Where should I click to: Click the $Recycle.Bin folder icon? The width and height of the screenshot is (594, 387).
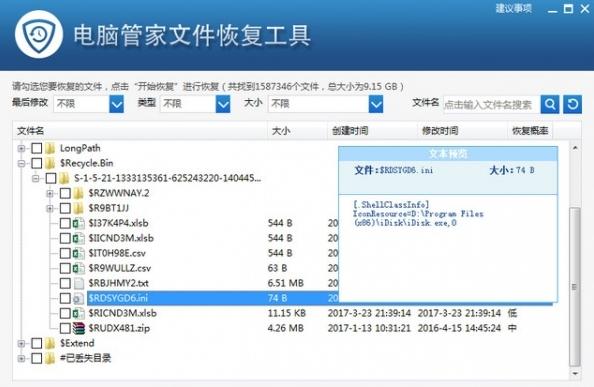coord(50,163)
